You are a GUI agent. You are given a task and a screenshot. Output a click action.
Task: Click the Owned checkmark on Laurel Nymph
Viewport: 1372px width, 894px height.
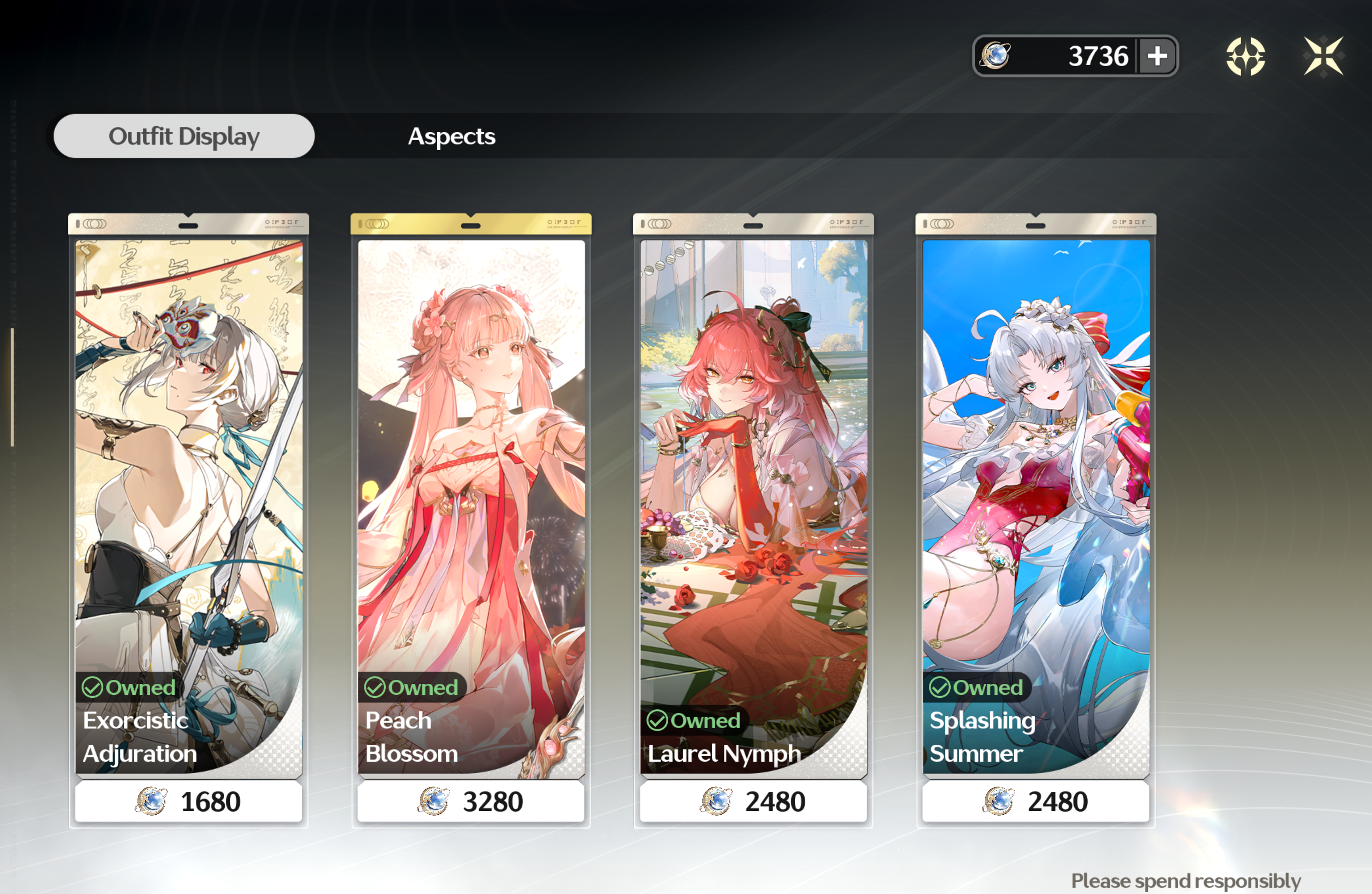pos(657,721)
